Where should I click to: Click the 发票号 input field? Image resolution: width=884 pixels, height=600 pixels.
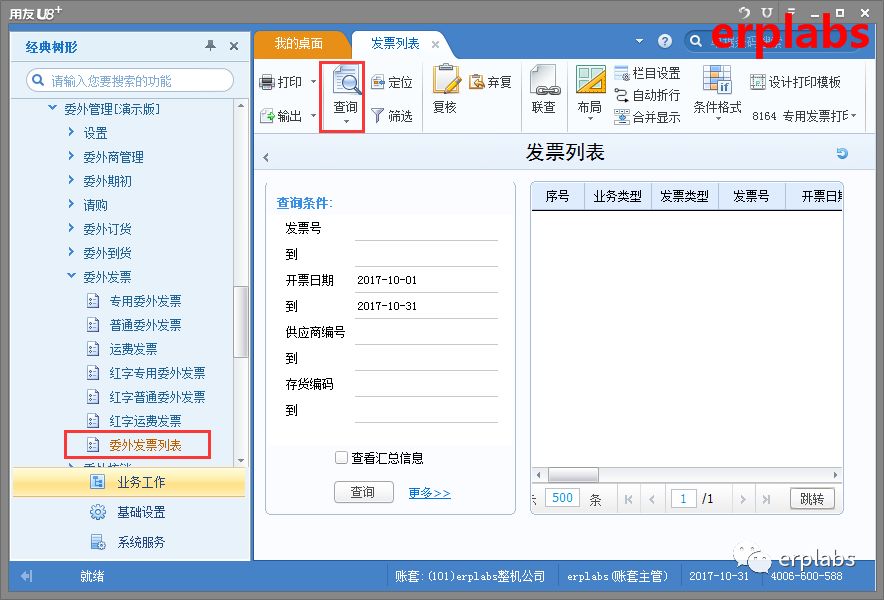426,229
